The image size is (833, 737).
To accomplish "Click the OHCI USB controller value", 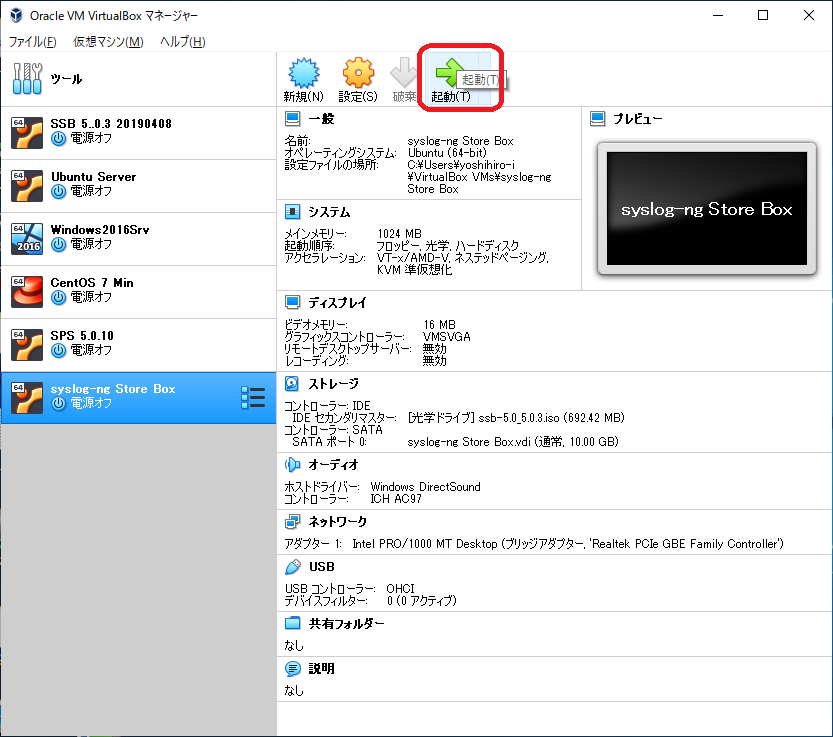I will click(400, 589).
